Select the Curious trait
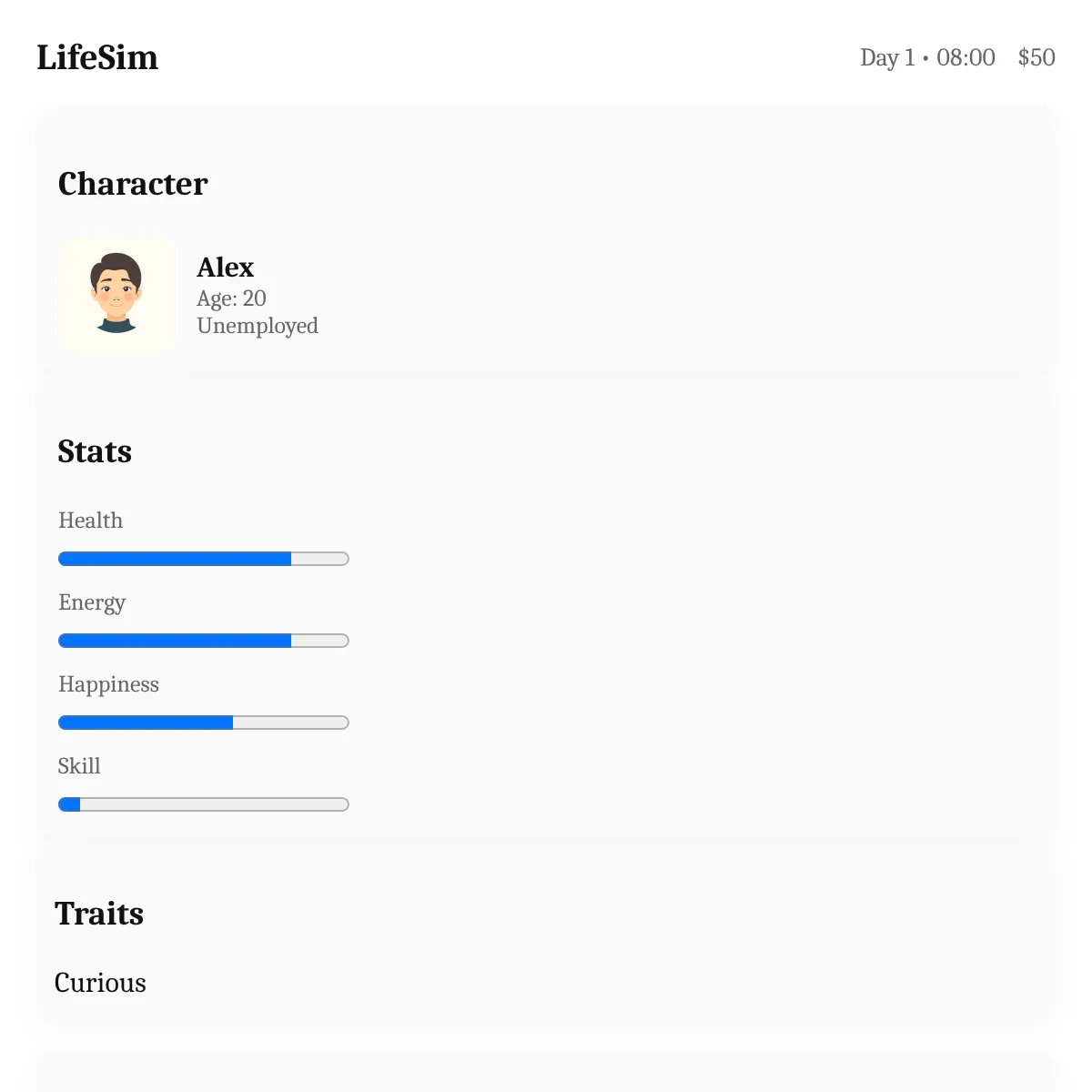Screen dimensions: 1092x1092 (x=100, y=983)
